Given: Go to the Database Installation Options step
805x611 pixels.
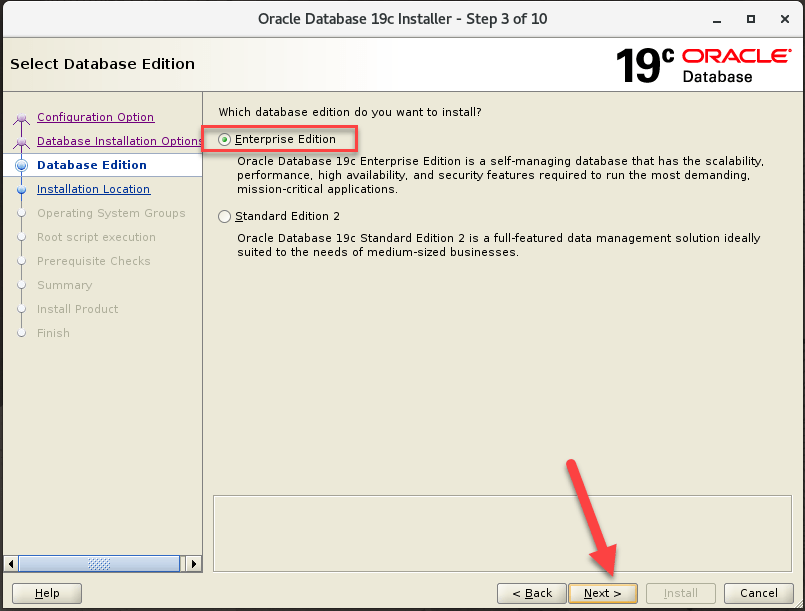Looking at the screenshot, I should pyautogui.click(x=119, y=141).
